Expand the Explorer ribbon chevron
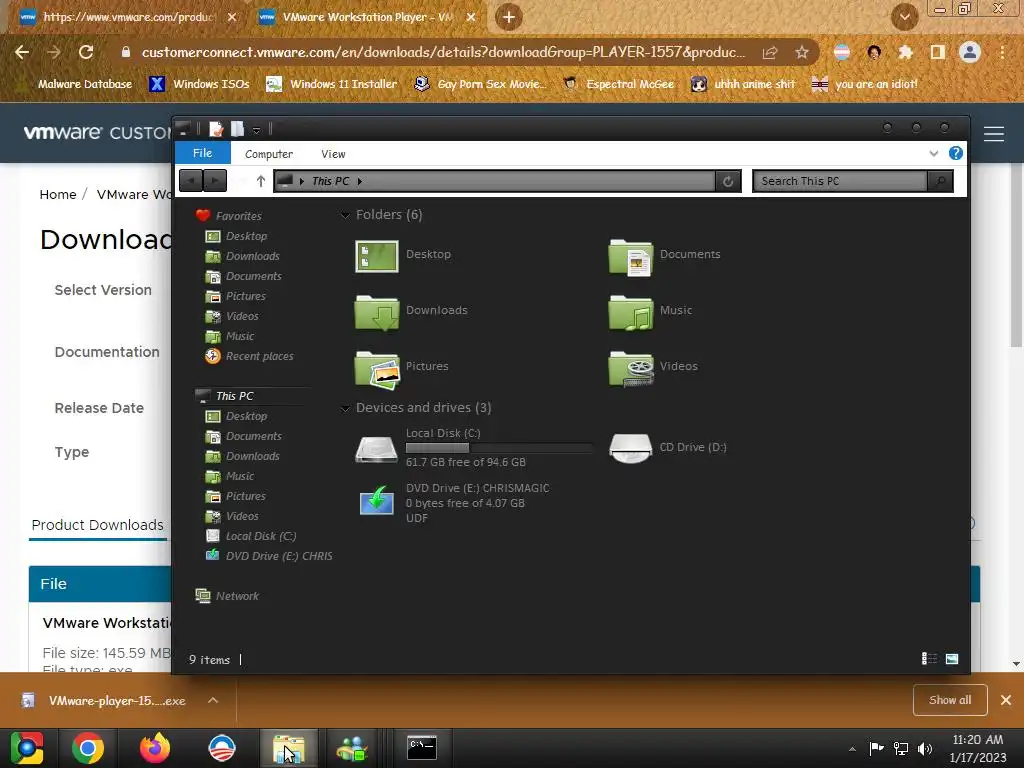 933,153
